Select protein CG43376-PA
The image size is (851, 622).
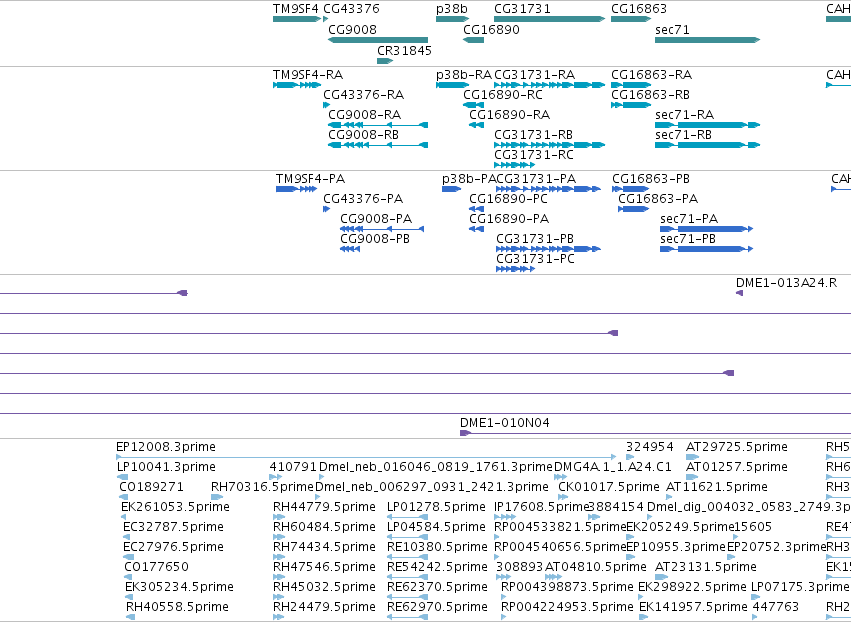[363, 199]
